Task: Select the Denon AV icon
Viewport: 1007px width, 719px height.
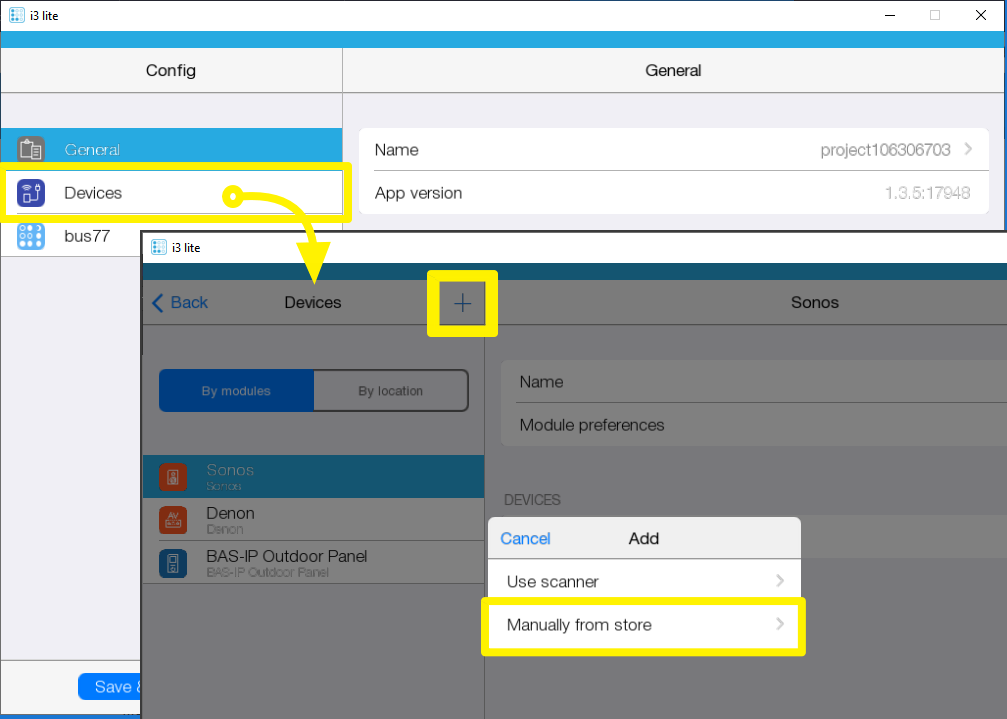Action: pyautogui.click(x=172, y=520)
